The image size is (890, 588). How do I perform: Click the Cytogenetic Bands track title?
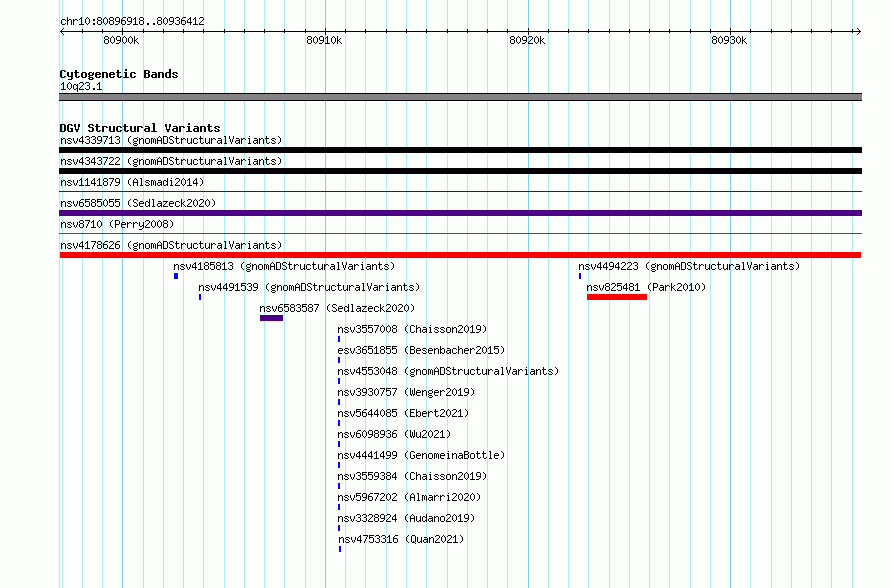[x=119, y=74]
